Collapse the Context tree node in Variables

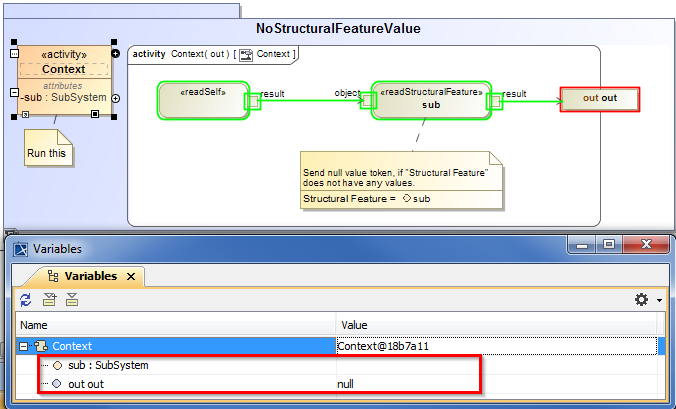(x=24, y=346)
